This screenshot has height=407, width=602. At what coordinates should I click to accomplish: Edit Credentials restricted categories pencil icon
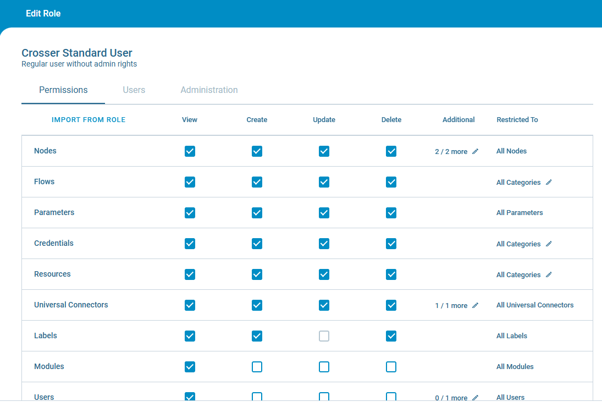click(x=549, y=244)
